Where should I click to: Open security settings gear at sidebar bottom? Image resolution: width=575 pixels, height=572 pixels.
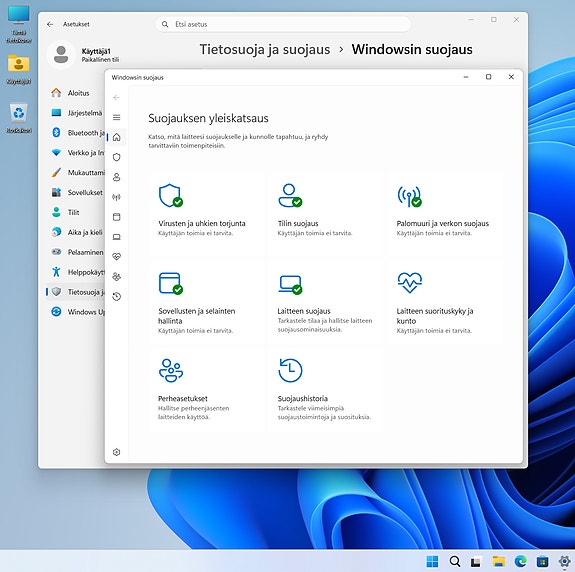117,452
